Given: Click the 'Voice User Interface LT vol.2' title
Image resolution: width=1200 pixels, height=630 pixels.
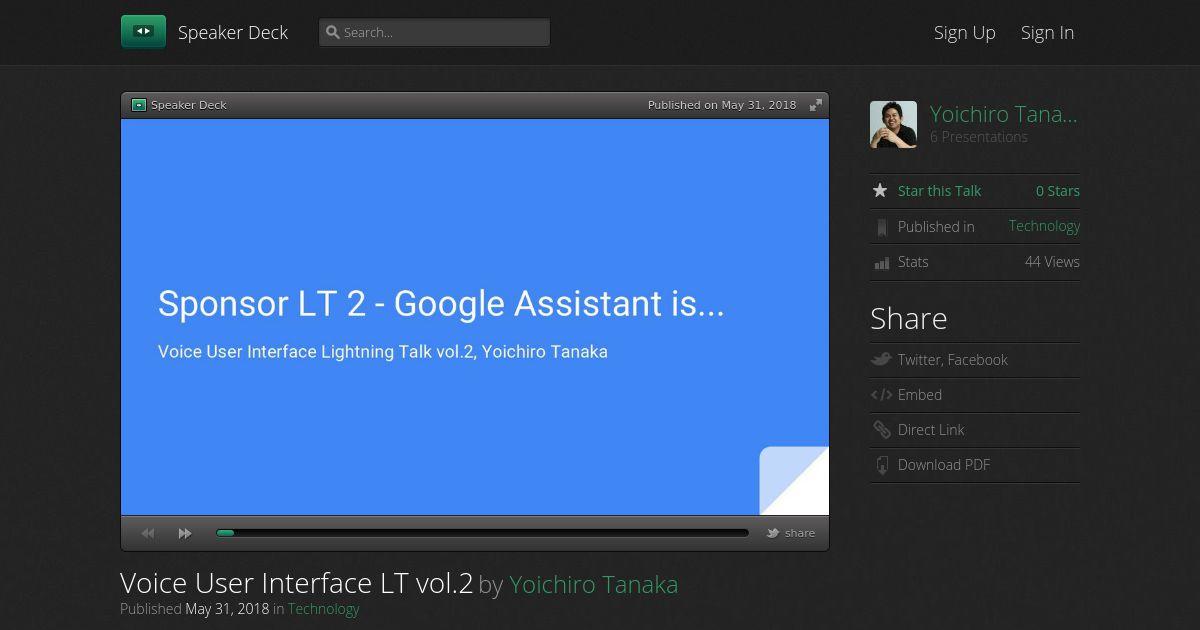Looking at the screenshot, I should pyautogui.click(x=296, y=583).
